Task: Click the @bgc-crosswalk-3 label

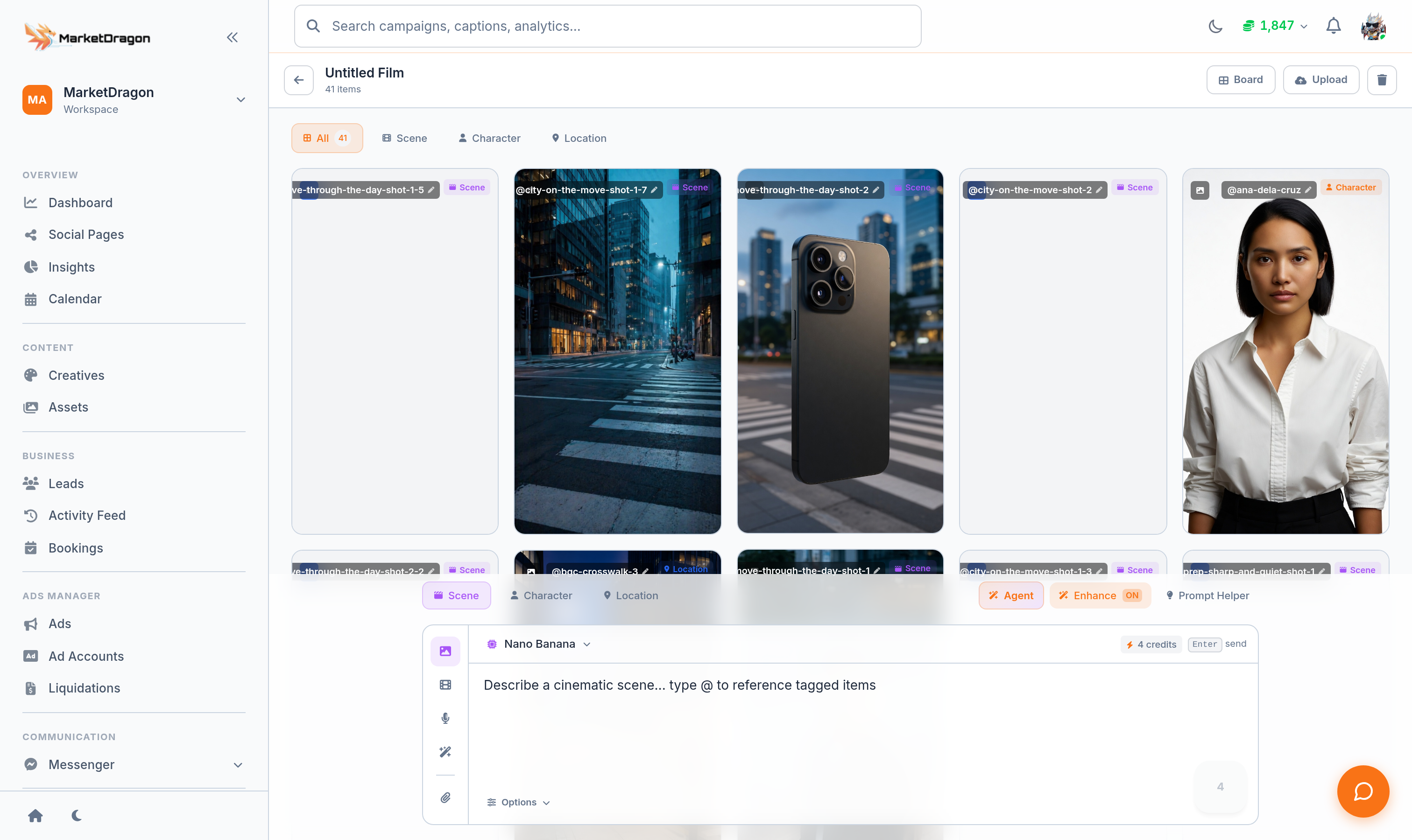Action: 595,571
